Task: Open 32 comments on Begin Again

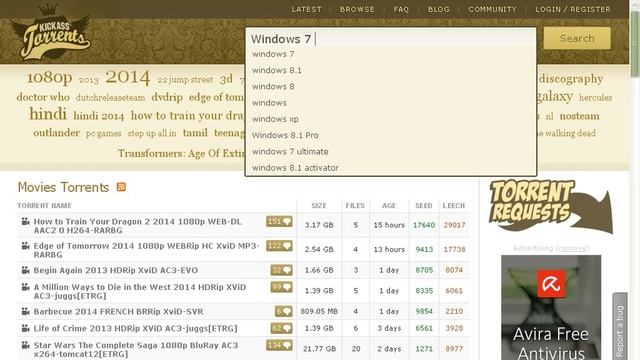Action: point(282,270)
